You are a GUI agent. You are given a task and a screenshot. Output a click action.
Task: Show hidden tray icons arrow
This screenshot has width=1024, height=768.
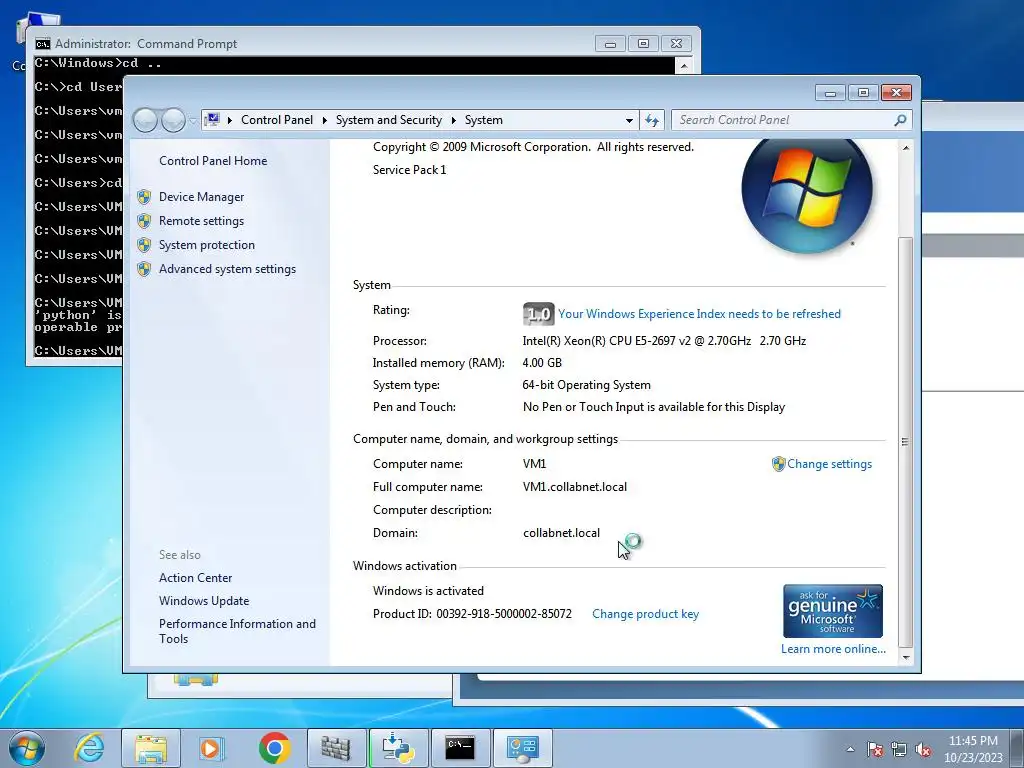pos(850,749)
